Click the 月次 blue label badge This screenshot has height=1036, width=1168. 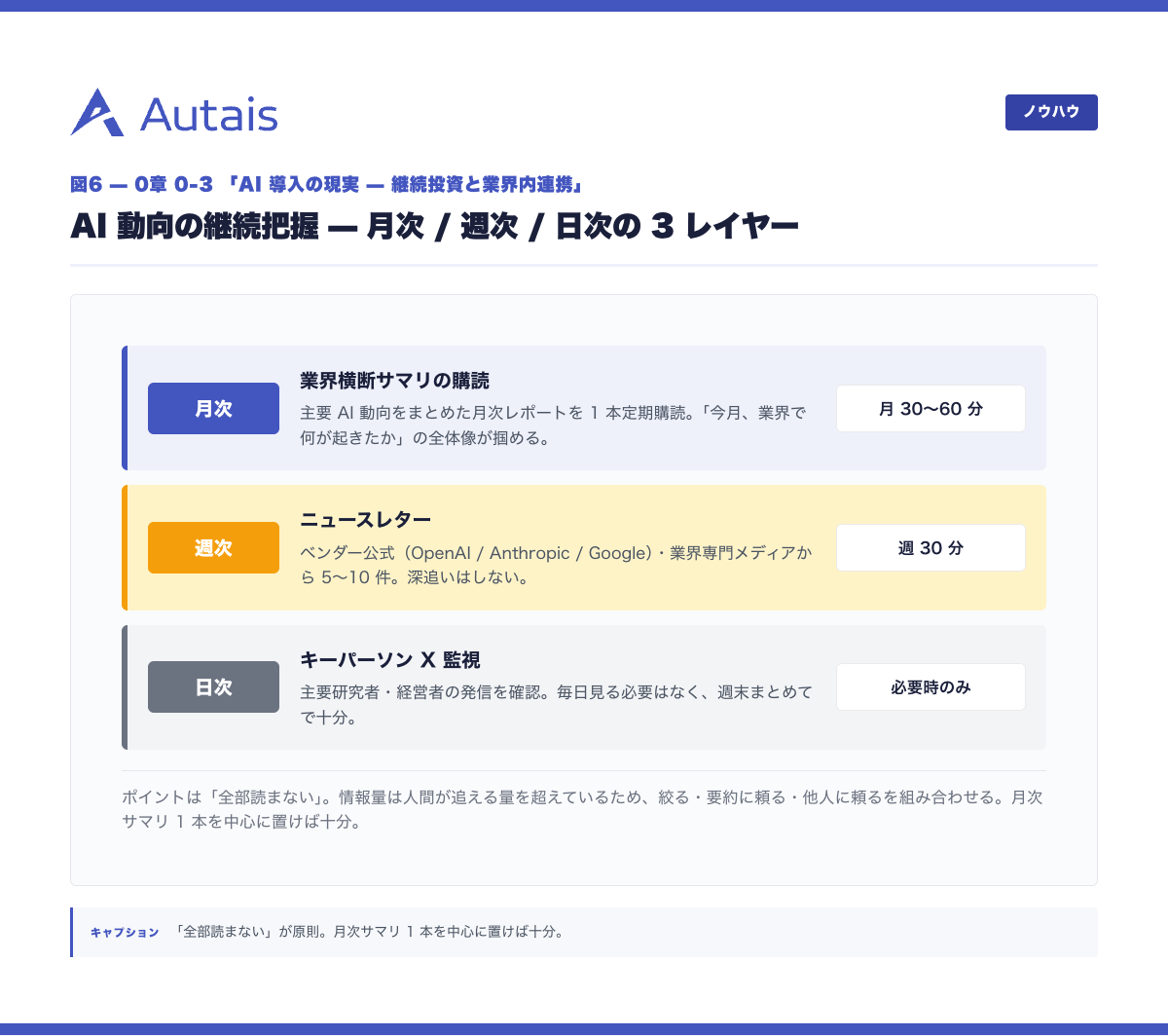point(213,409)
